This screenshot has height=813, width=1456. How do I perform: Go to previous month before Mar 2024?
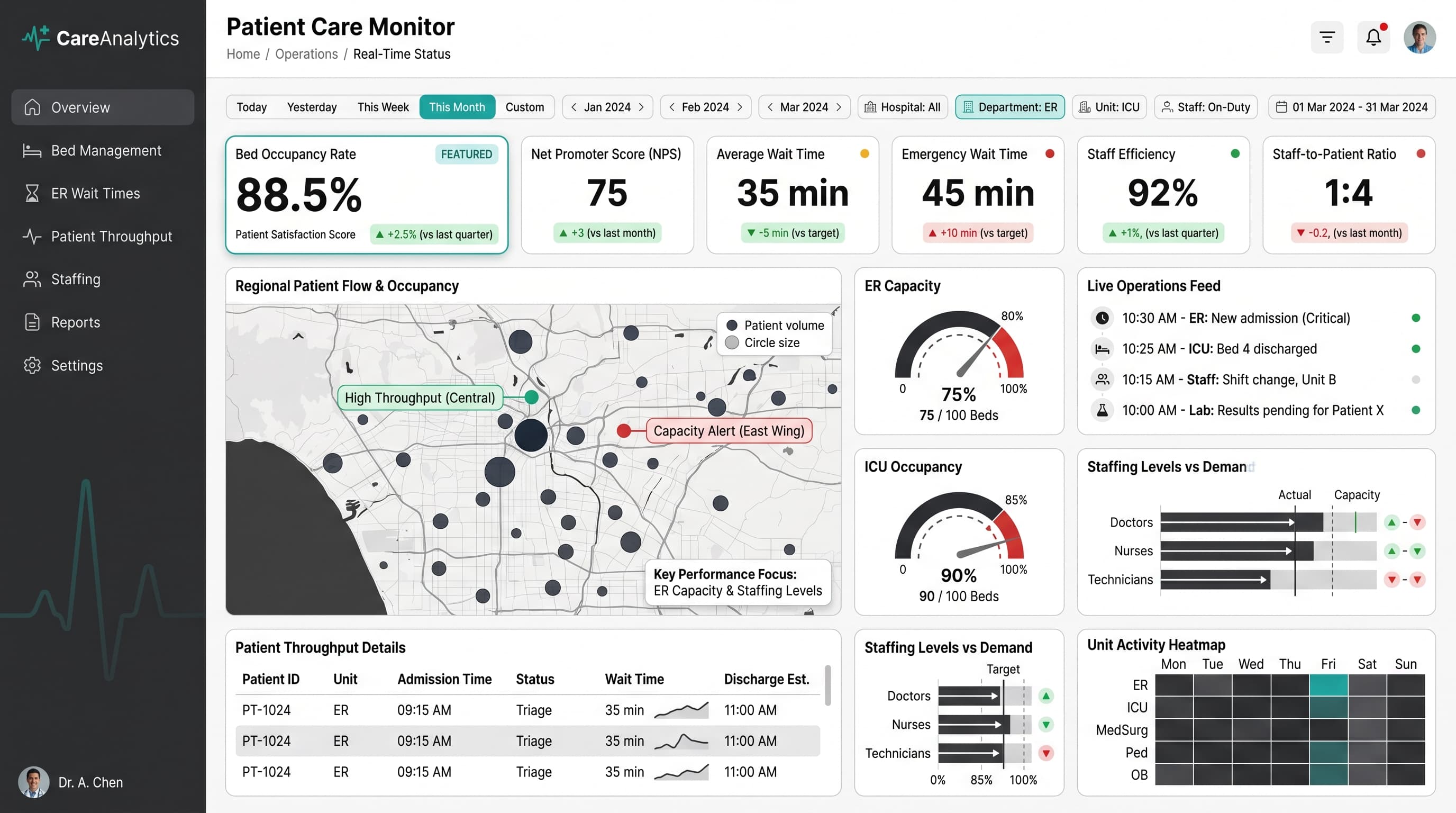click(x=770, y=107)
